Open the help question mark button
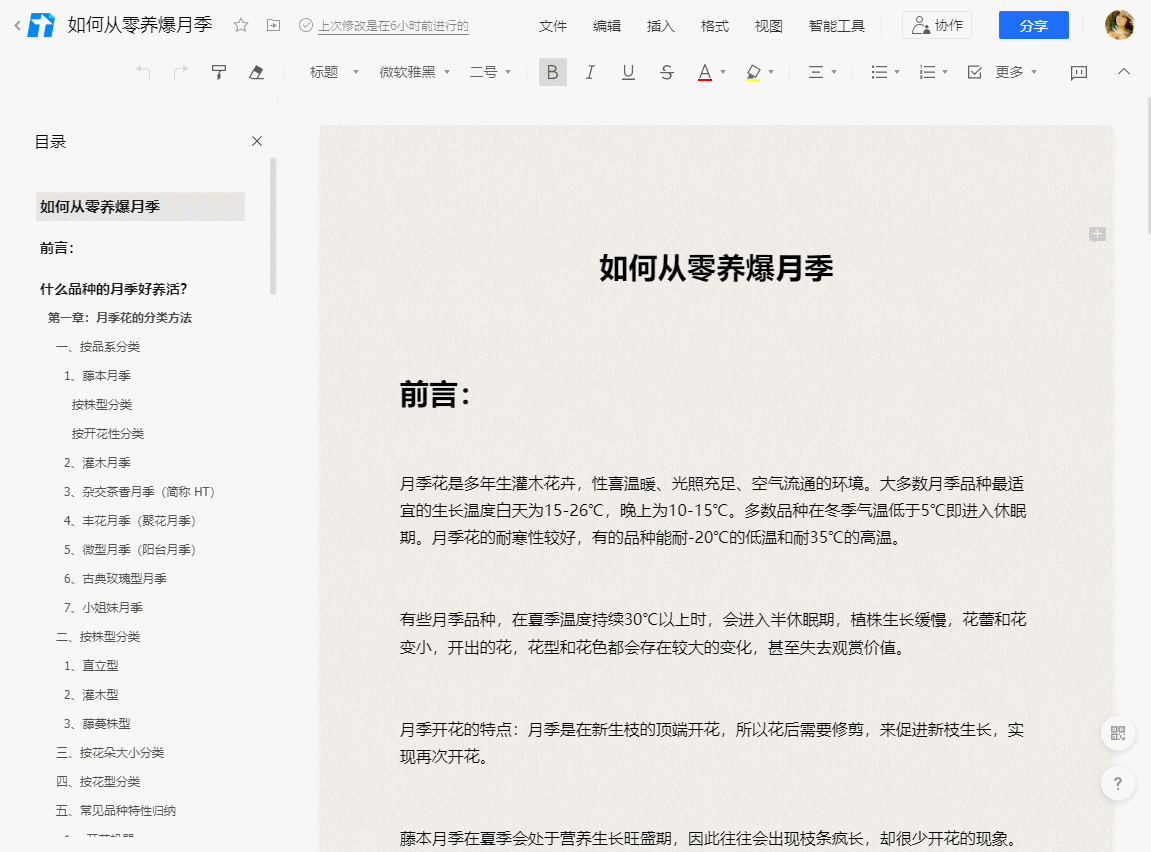 pyautogui.click(x=1117, y=783)
